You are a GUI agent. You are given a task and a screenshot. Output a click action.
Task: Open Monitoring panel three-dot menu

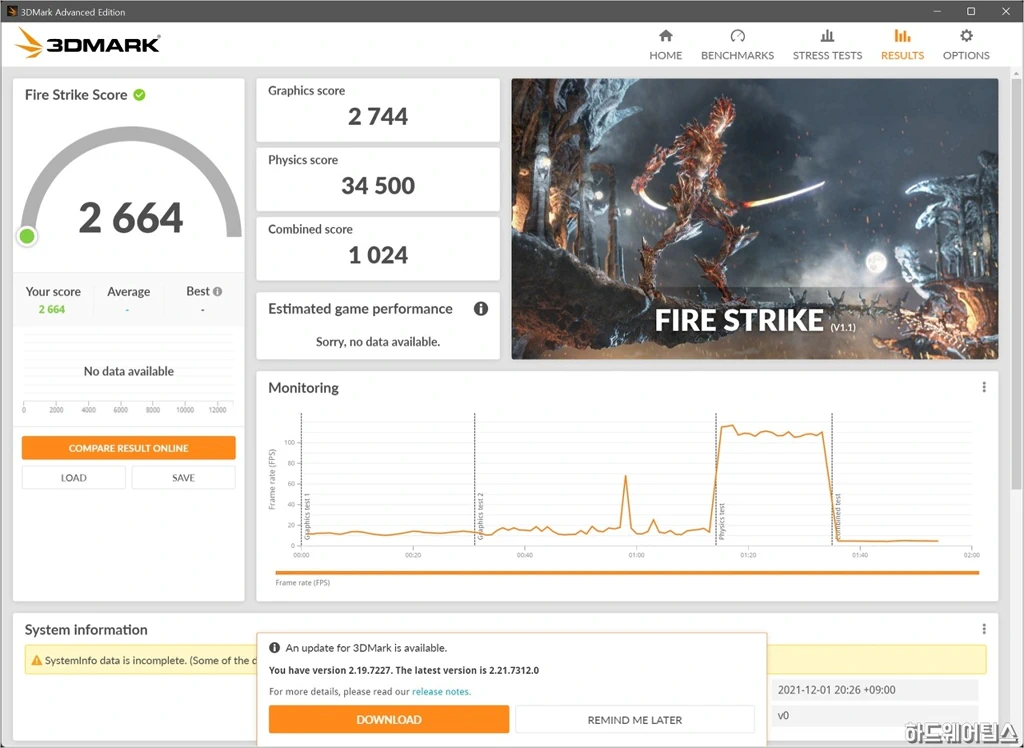click(x=984, y=387)
